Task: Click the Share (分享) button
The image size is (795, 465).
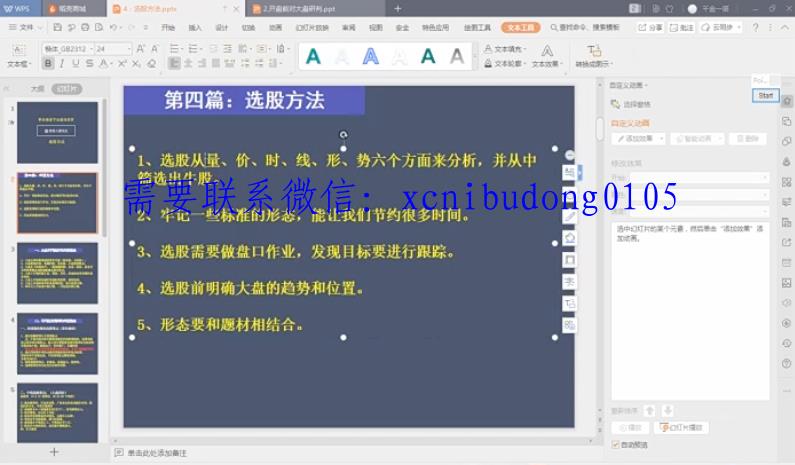Action: click(x=651, y=27)
